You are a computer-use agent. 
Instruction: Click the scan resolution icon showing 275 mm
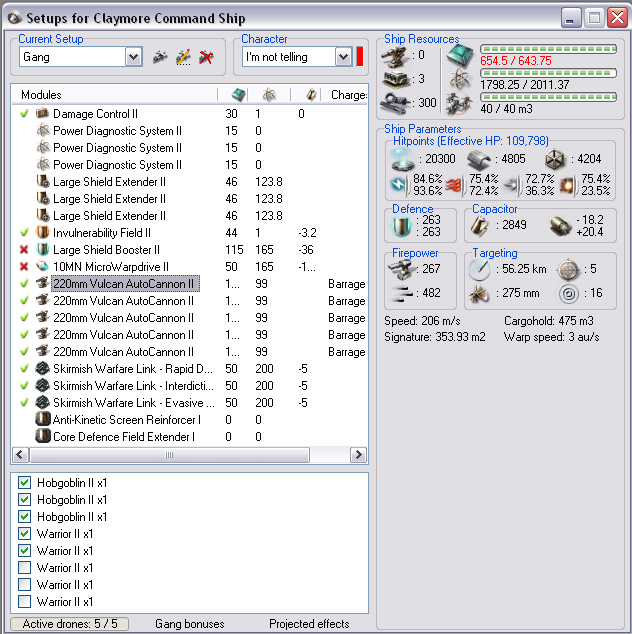(479, 294)
